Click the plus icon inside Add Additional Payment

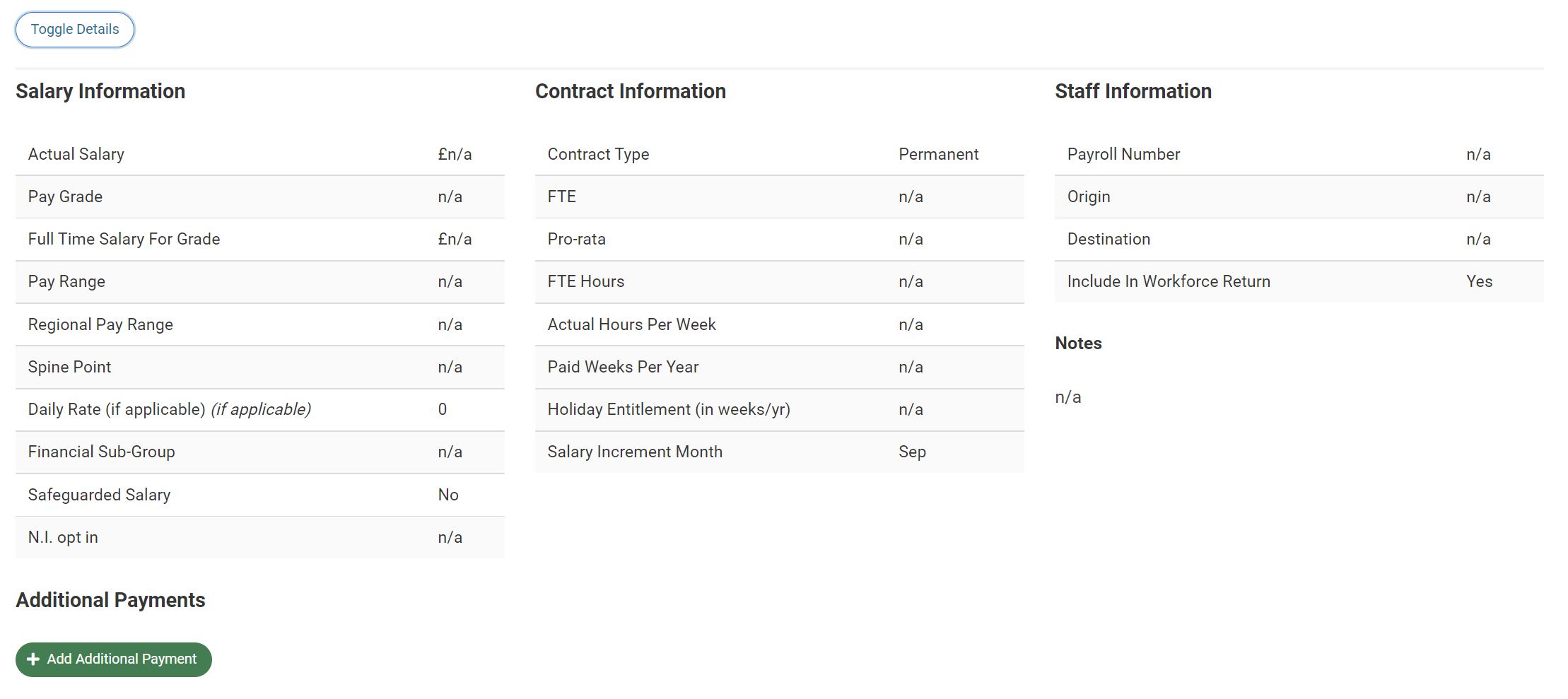coord(33,659)
